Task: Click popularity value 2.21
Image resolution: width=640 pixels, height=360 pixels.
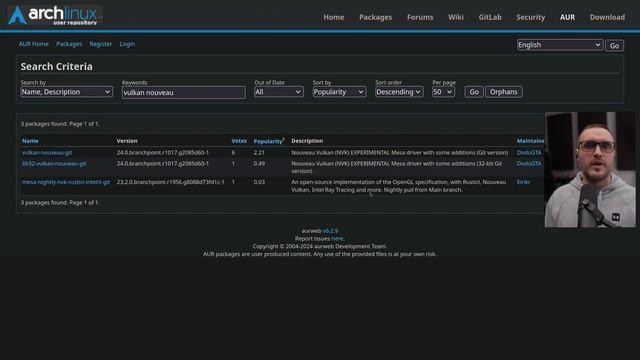Action: pyautogui.click(x=259, y=152)
